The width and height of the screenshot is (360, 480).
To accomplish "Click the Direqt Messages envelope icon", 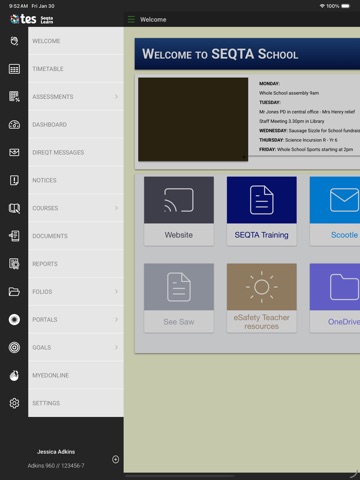I will (x=14, y=152).
